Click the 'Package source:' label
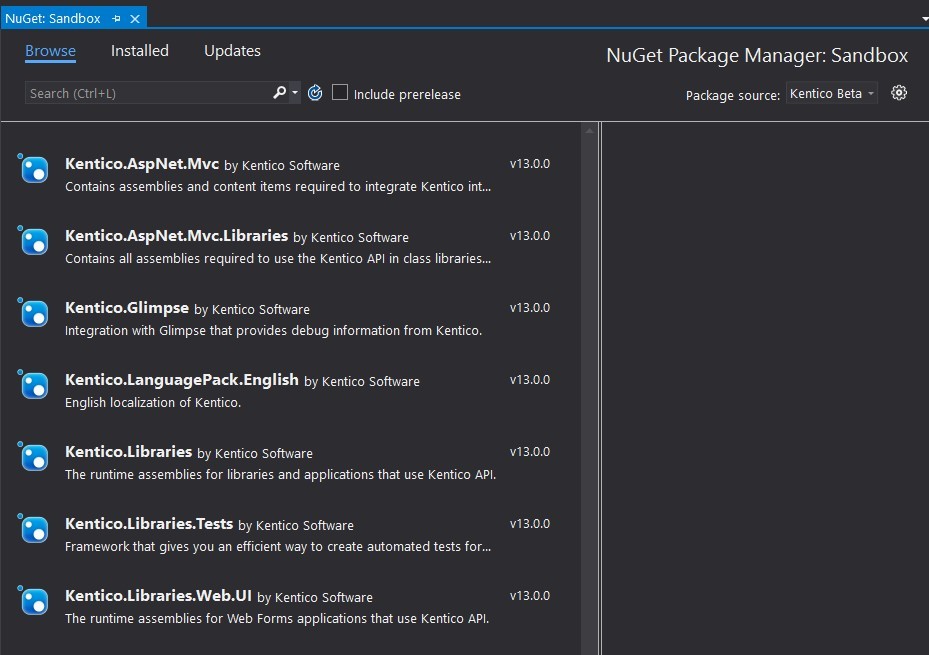This screenshot has width=929, height=655. click(x=733, y=95)
